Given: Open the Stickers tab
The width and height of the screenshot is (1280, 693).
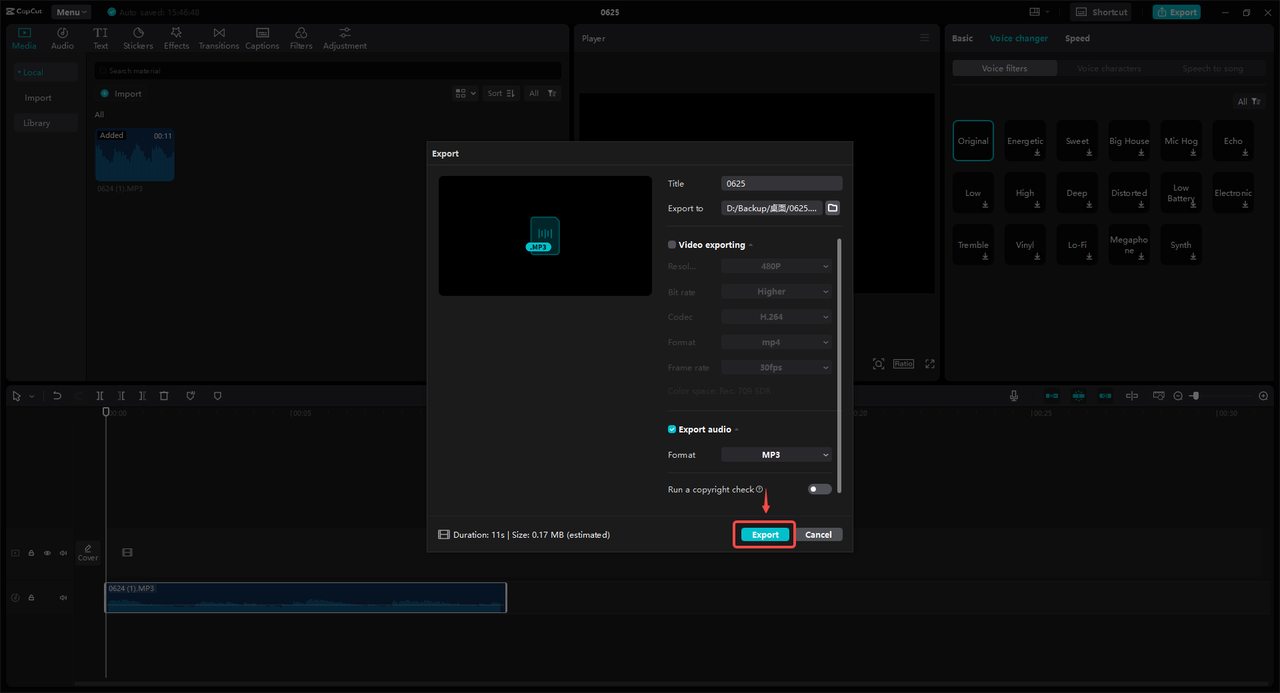Looking at the screenshot, I should [x=138, y=39].
